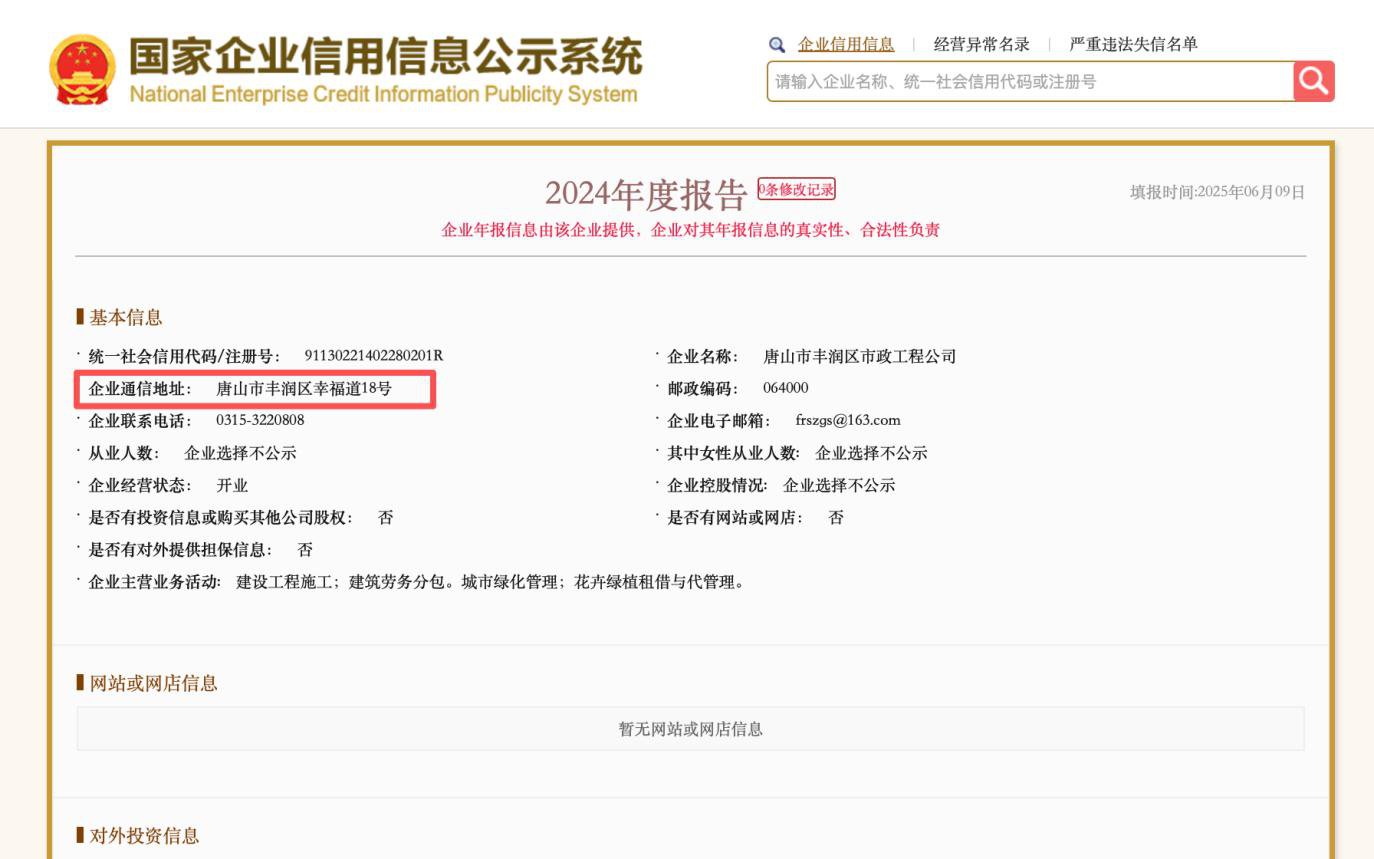Click the highlighted address 唐山市丰润区幸福道18号
Screen dimensions: 1374x859
(x=304, y=389)
